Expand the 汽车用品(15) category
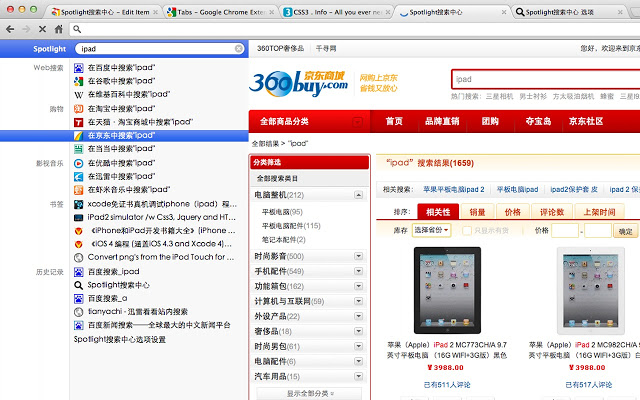 [358, 376]
